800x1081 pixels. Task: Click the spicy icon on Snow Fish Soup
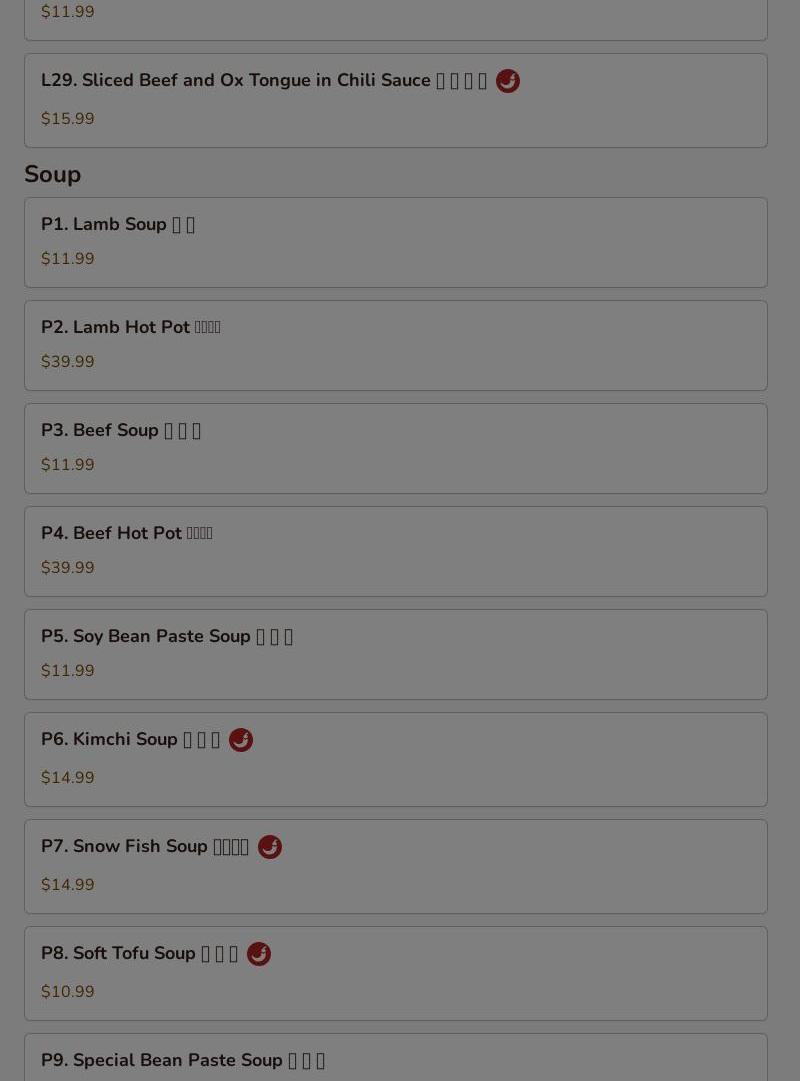[270, 847]
